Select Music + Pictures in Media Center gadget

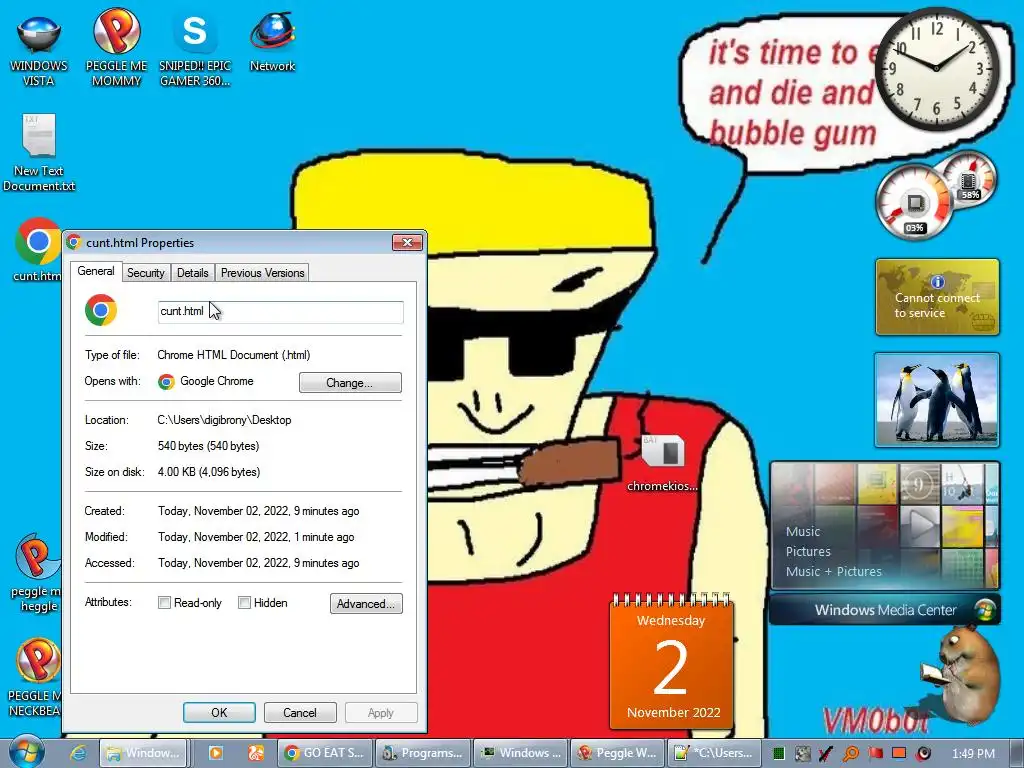point(833,571)
